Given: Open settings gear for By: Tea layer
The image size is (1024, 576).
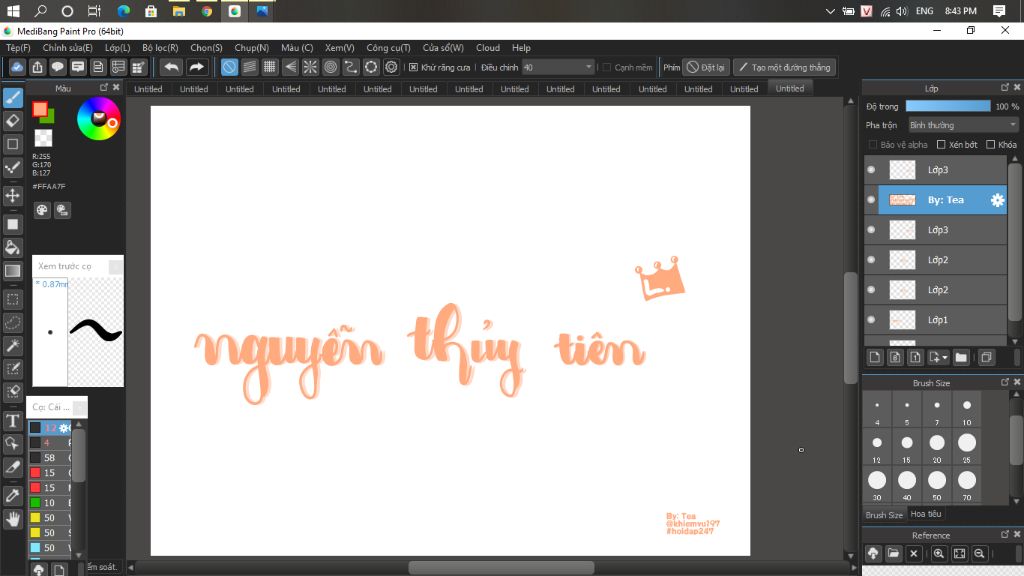Looking at the screenshot, I should [x=997, y=200].
